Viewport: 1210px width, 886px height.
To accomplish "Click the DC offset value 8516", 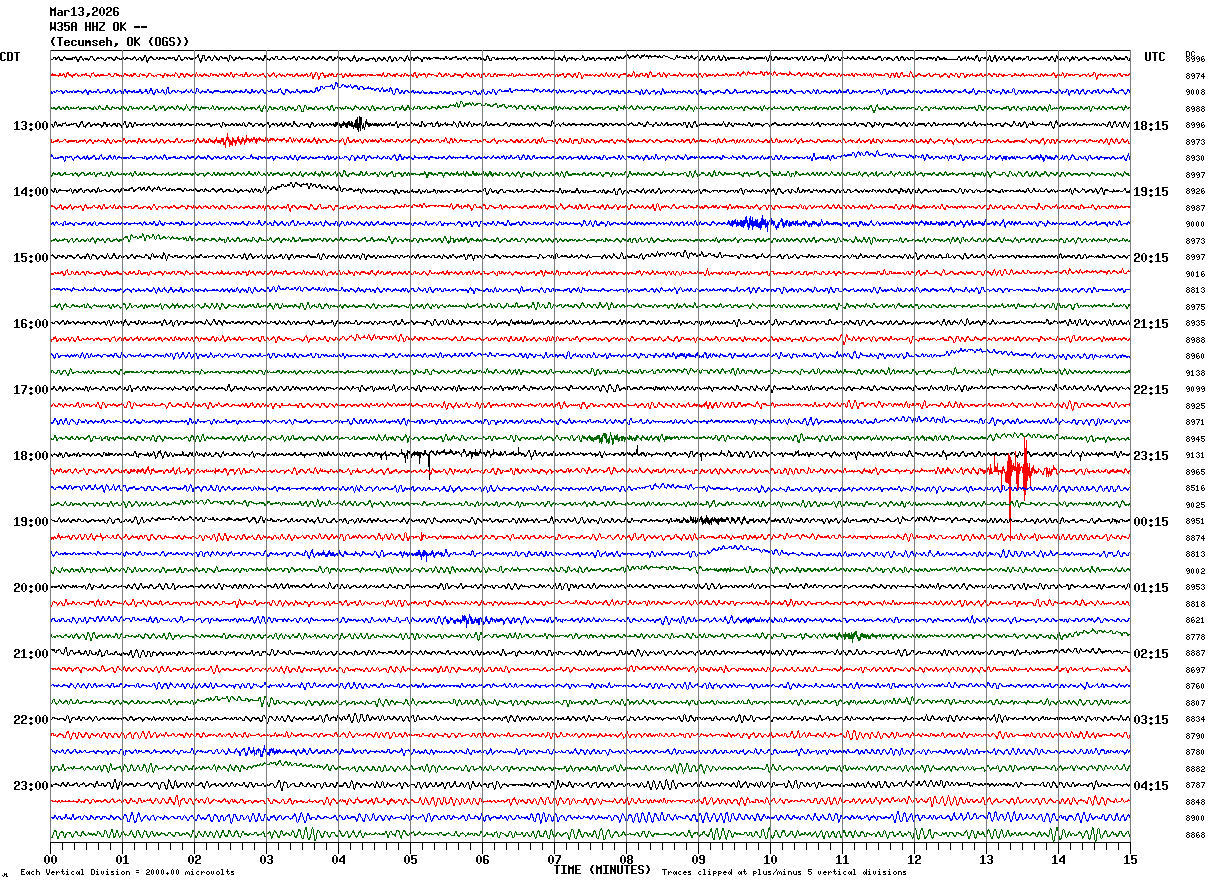I will coord(1195,489).
